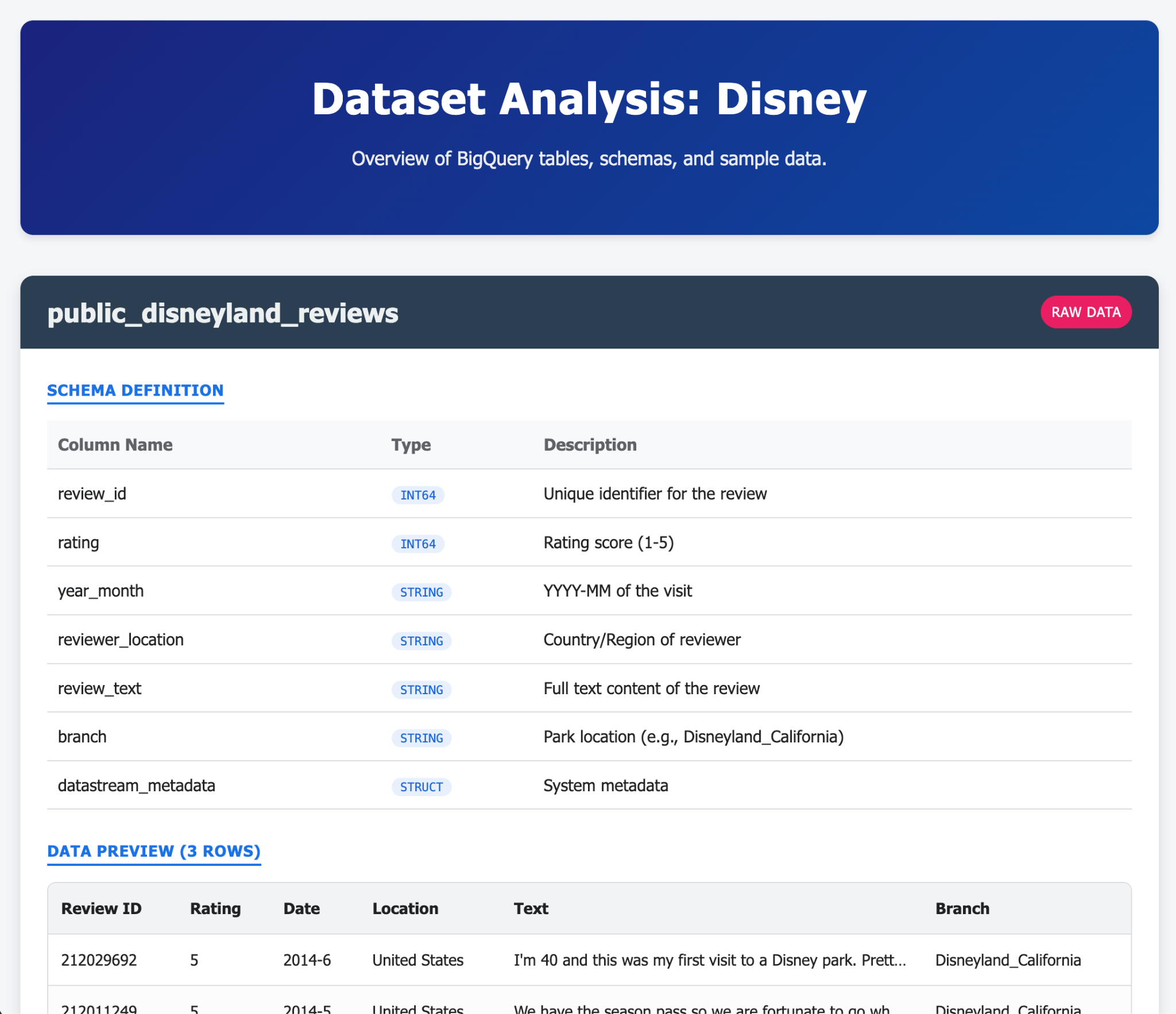Click the INT64 type badge for review_id

click(417, 495)
